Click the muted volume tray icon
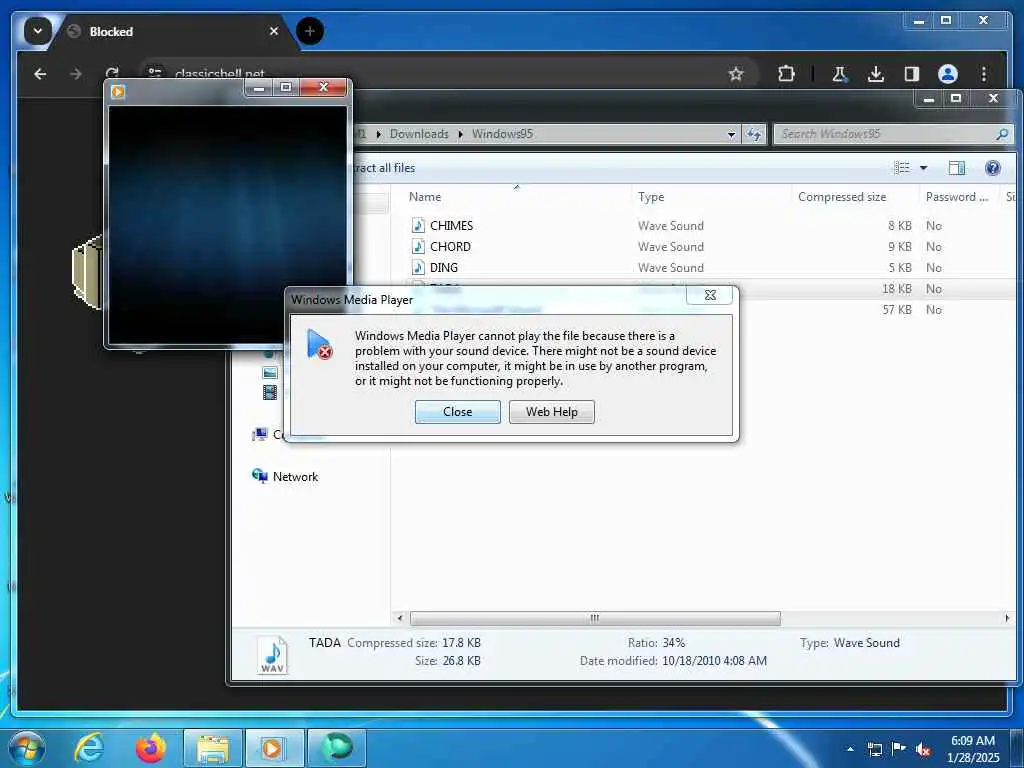 (923, 750)
